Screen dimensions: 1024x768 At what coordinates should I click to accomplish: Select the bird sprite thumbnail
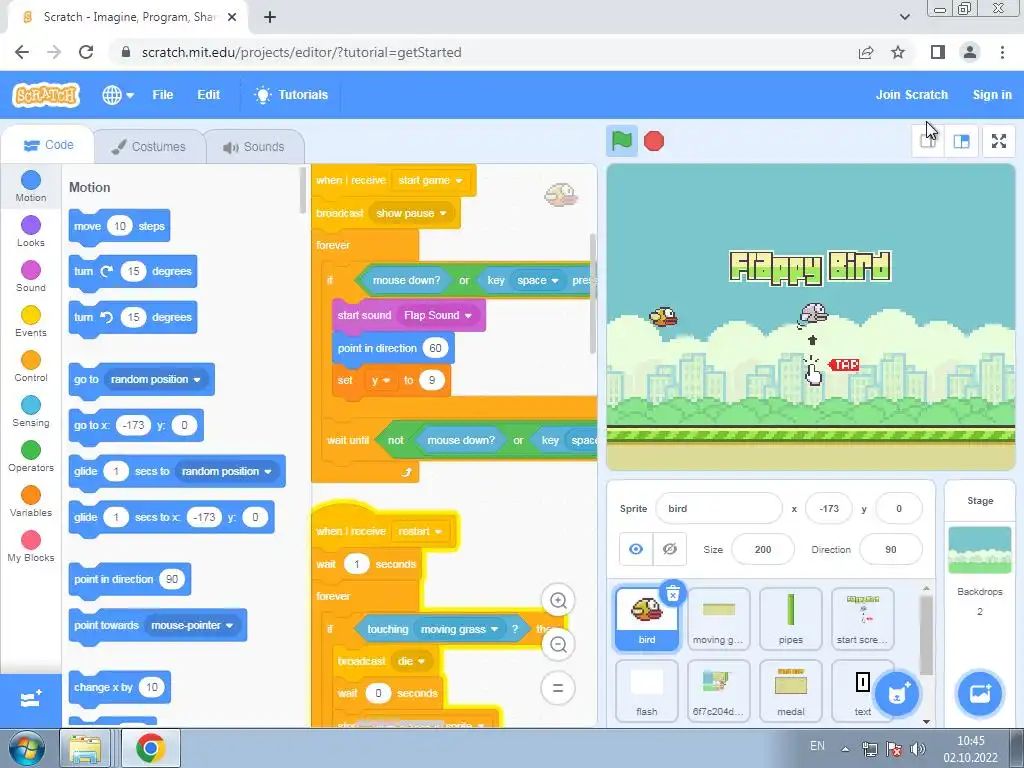pyautogui.click(x=647, y=618)
